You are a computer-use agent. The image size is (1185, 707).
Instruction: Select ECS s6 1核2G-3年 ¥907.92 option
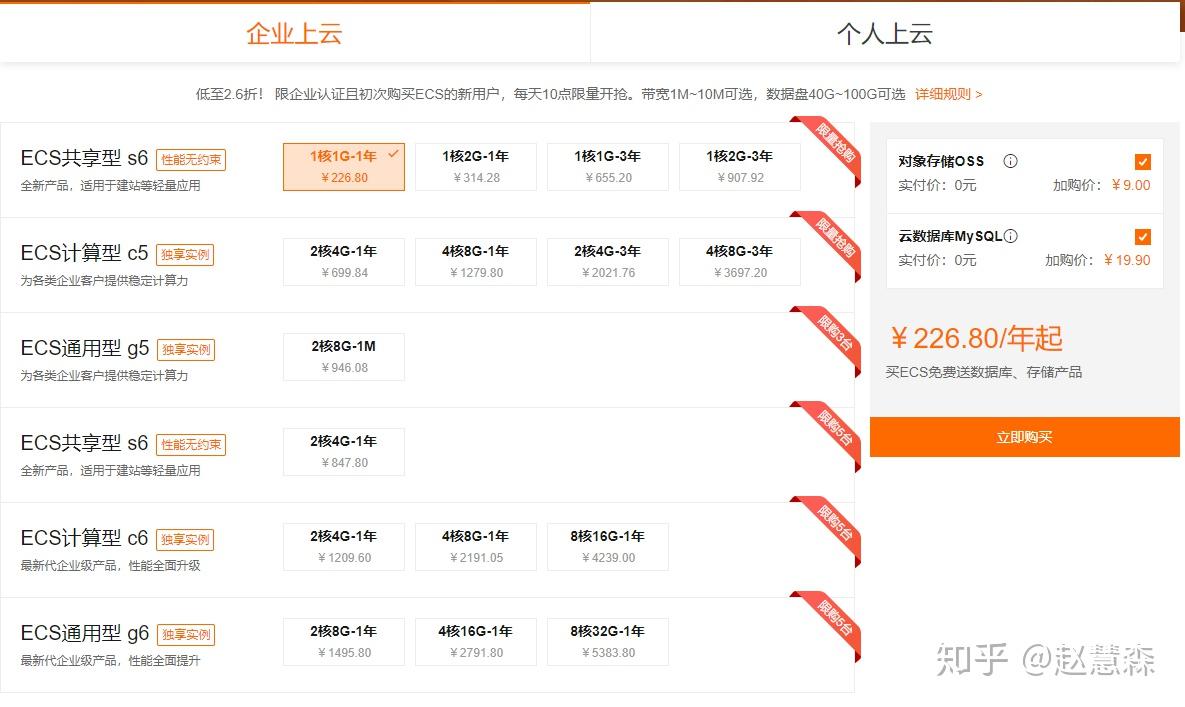(740, 167)
